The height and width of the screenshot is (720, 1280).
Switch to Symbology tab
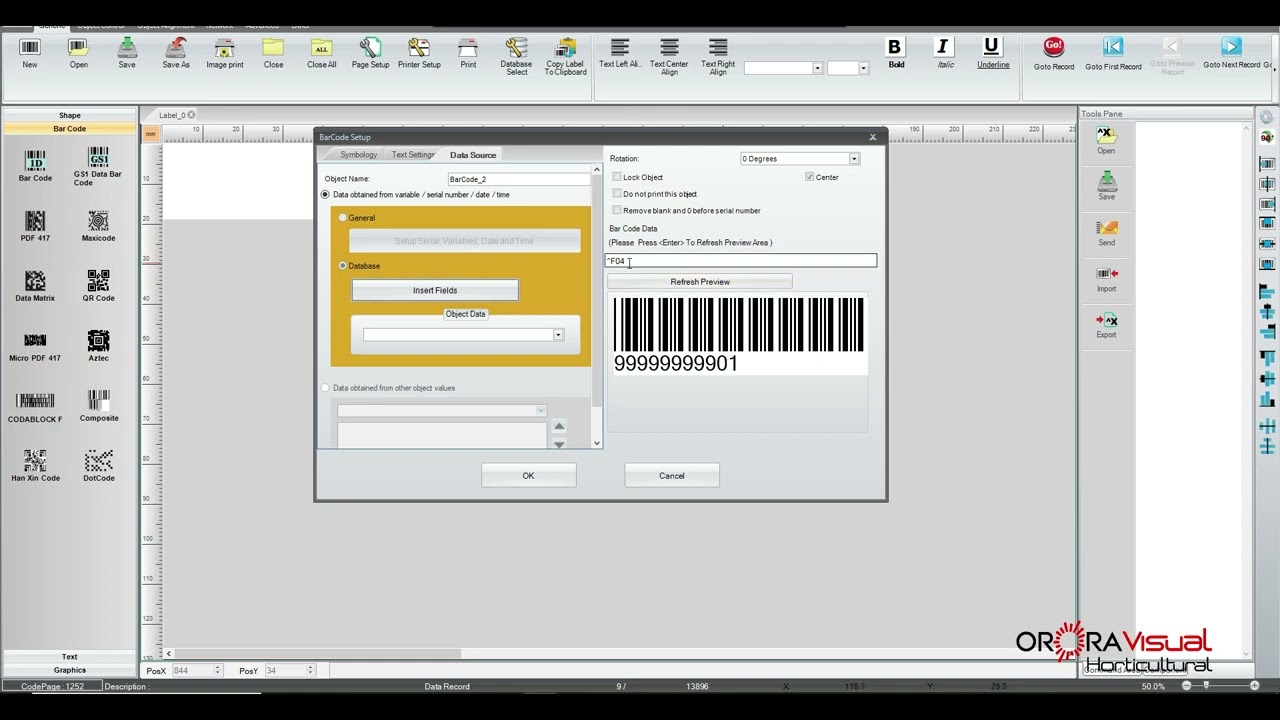pos(358,155)
